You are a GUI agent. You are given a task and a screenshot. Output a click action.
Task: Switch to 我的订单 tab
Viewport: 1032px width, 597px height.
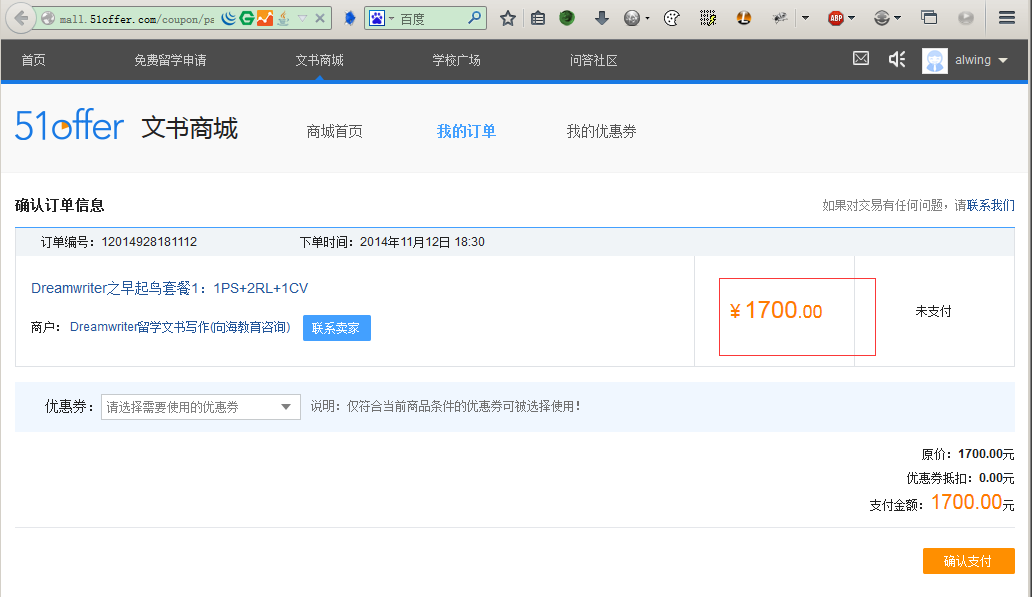466,132
